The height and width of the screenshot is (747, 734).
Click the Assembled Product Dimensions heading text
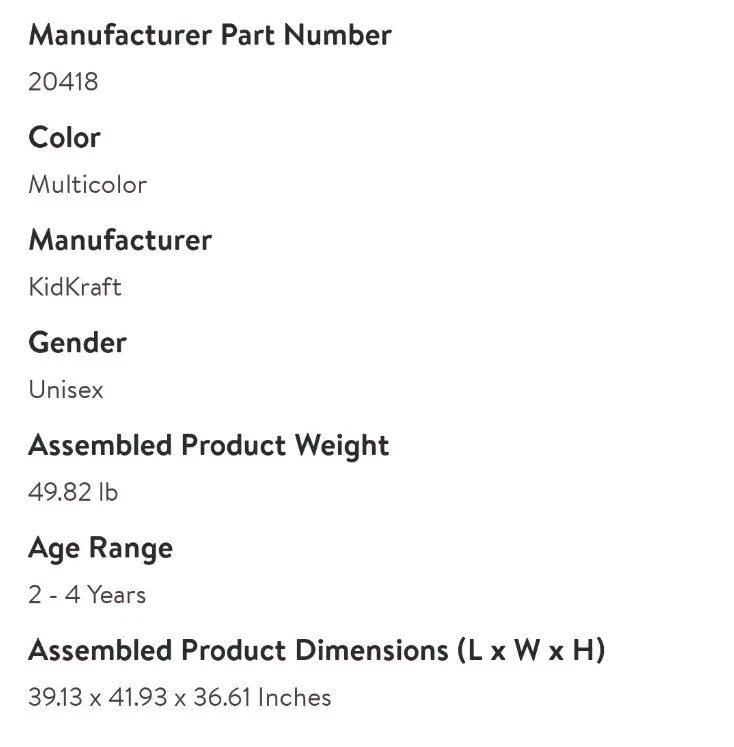coord(238,650)
